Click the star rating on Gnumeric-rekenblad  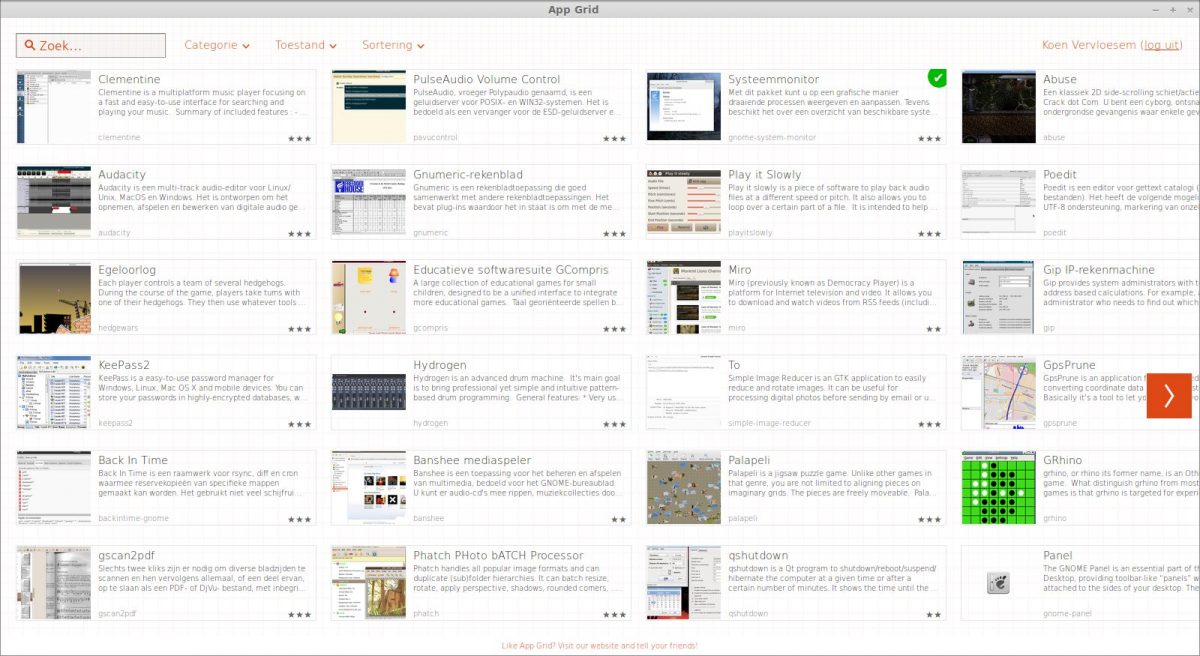click(613, 233)
